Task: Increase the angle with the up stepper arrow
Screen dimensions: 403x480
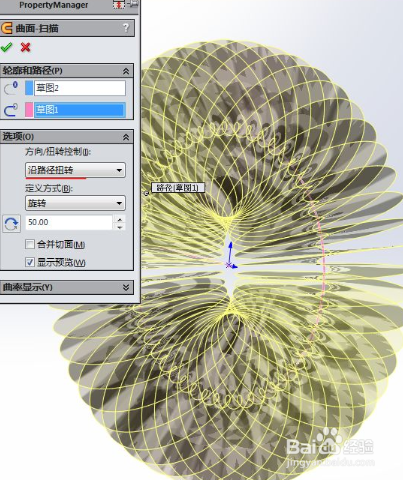Action: point(120,219)
